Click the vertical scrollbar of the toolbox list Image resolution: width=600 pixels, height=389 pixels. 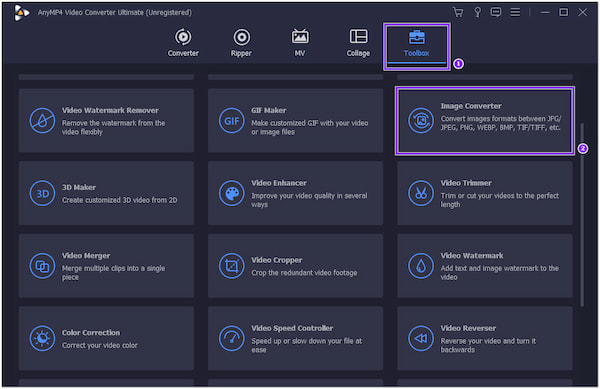pyautogui.click(x=582, y=214)
